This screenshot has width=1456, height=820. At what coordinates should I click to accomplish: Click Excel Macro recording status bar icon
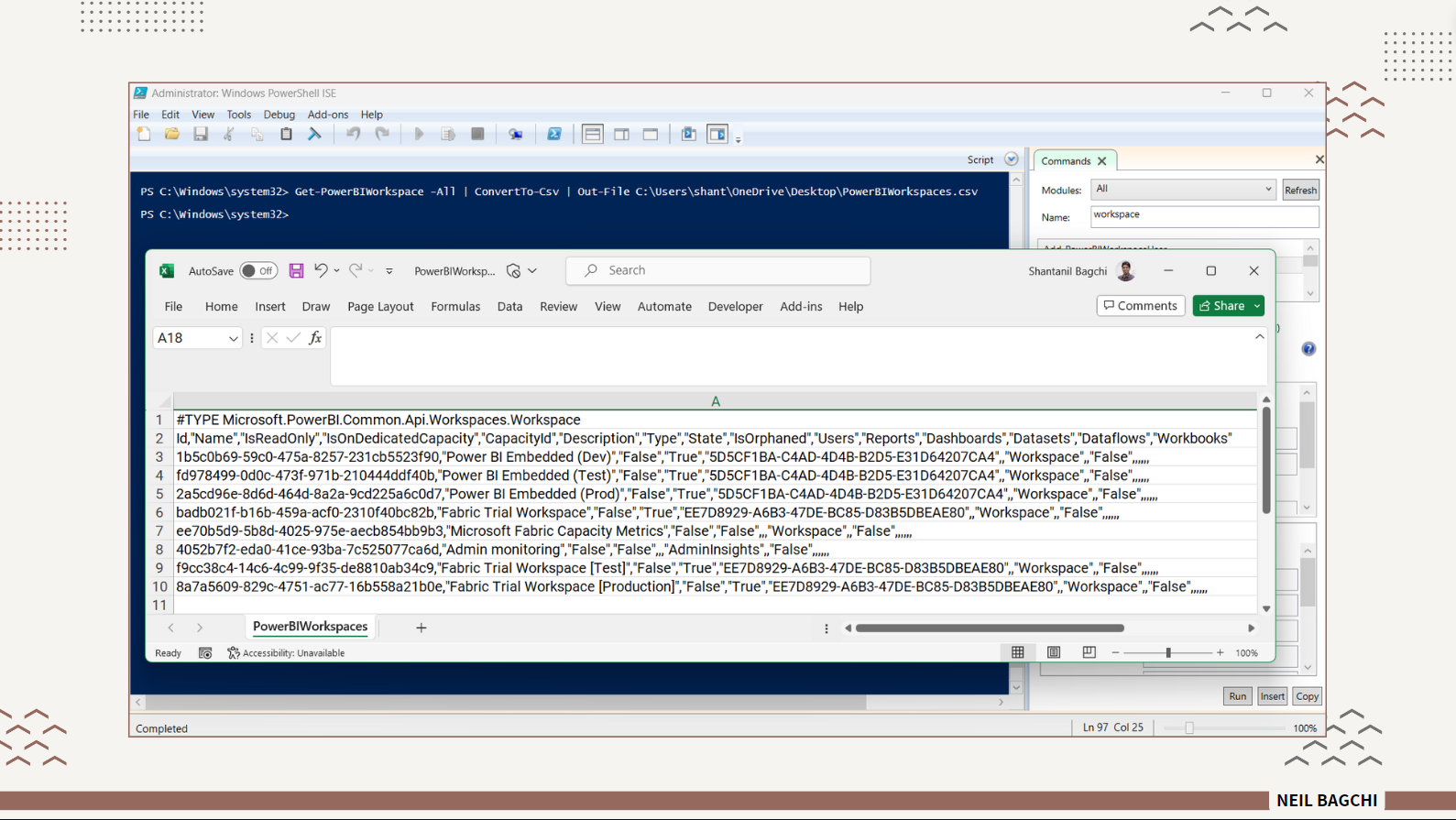(205, 653)
